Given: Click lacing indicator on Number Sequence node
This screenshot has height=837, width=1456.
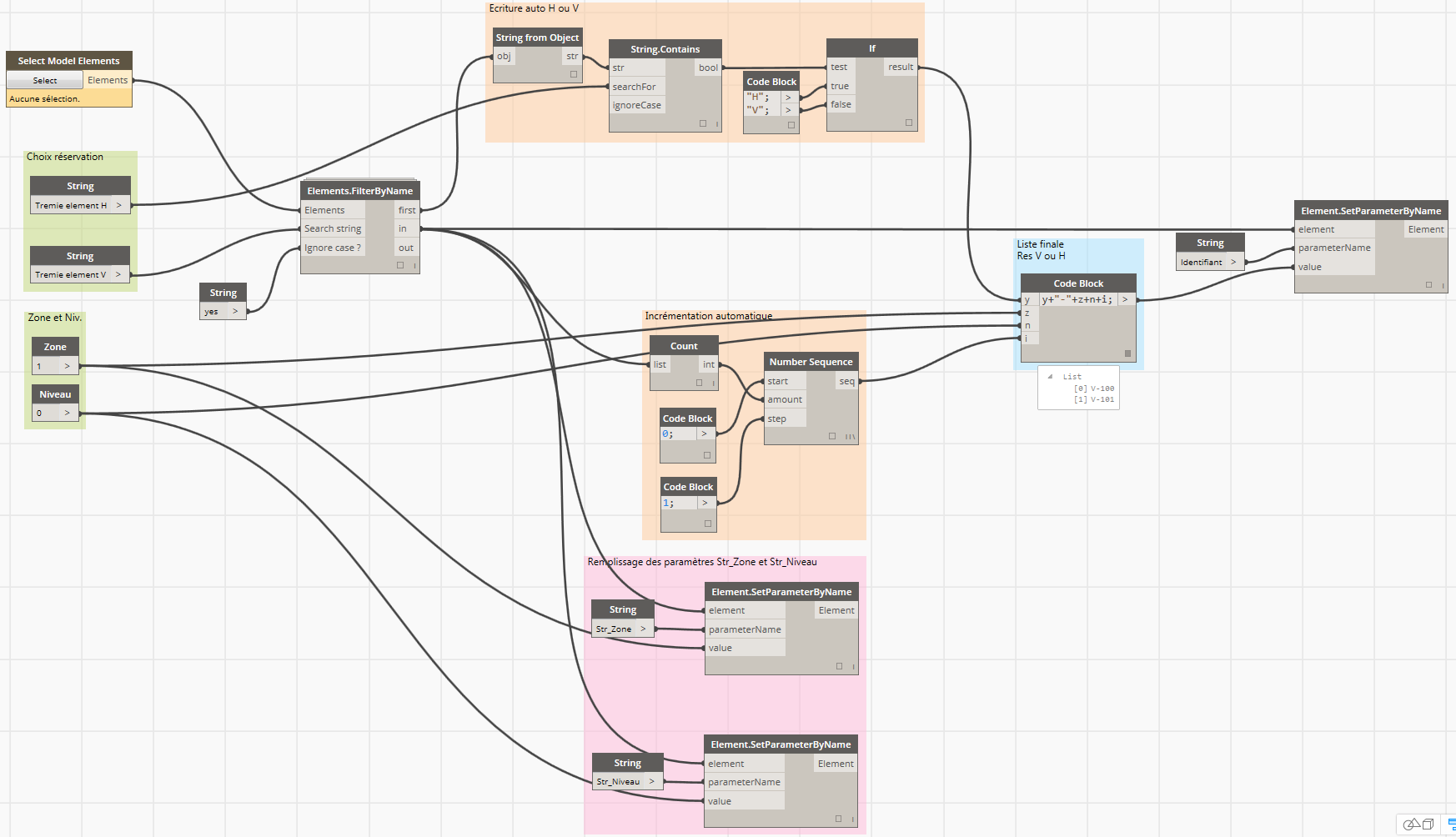Looking at the screenshot, I should (x=851, y=436).
